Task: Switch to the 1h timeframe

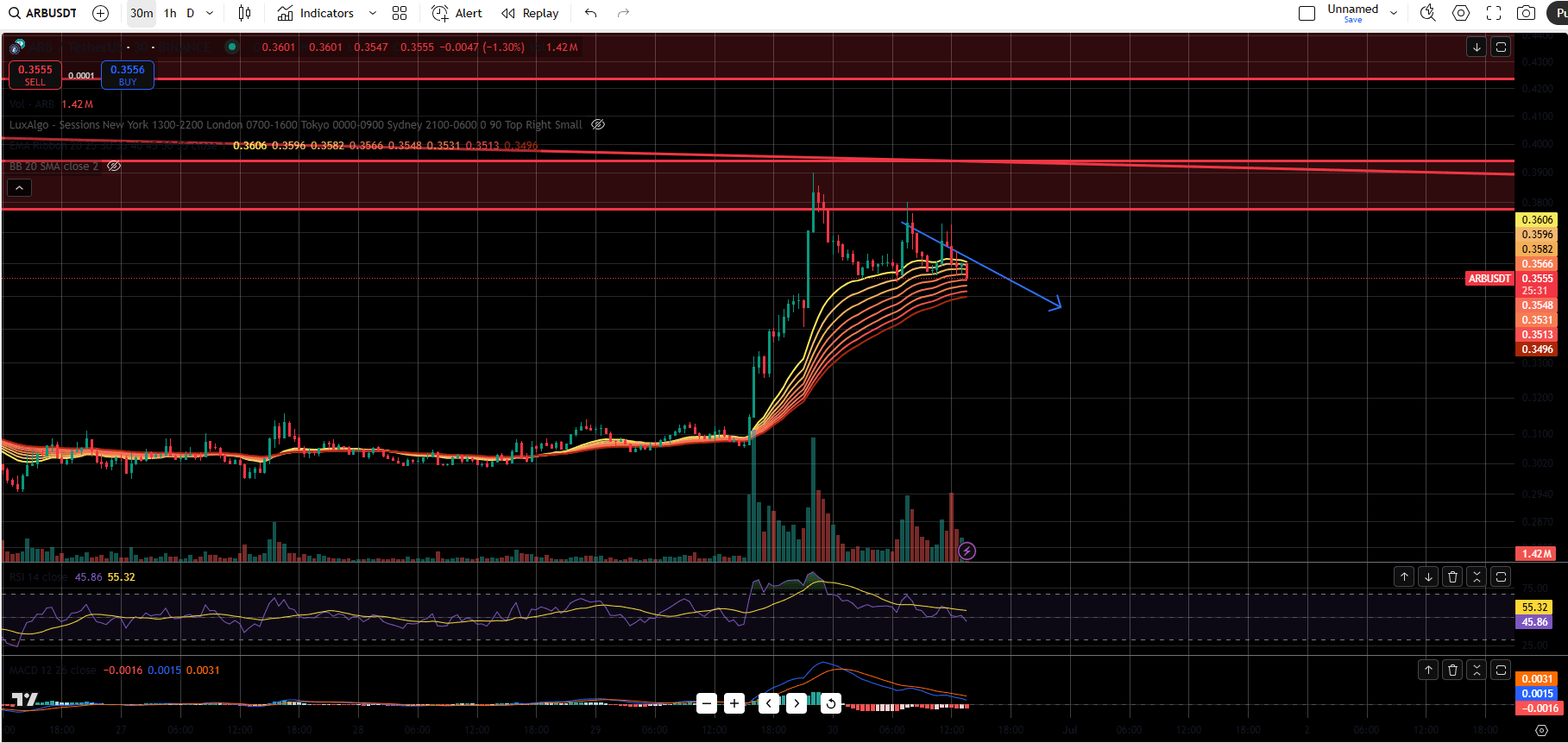Action: [x=170, y=13]
